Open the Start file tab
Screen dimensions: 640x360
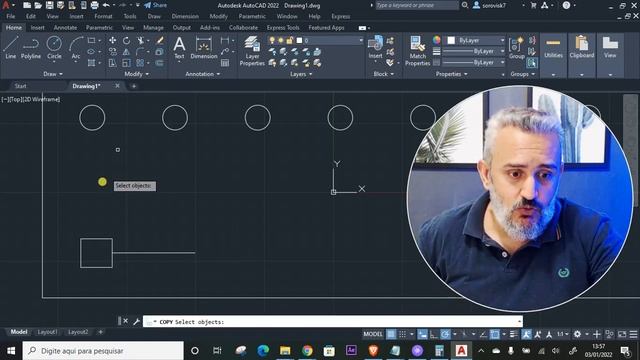20,86
